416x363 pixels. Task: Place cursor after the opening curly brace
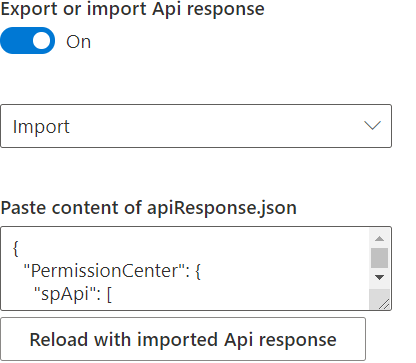(19, 249)
